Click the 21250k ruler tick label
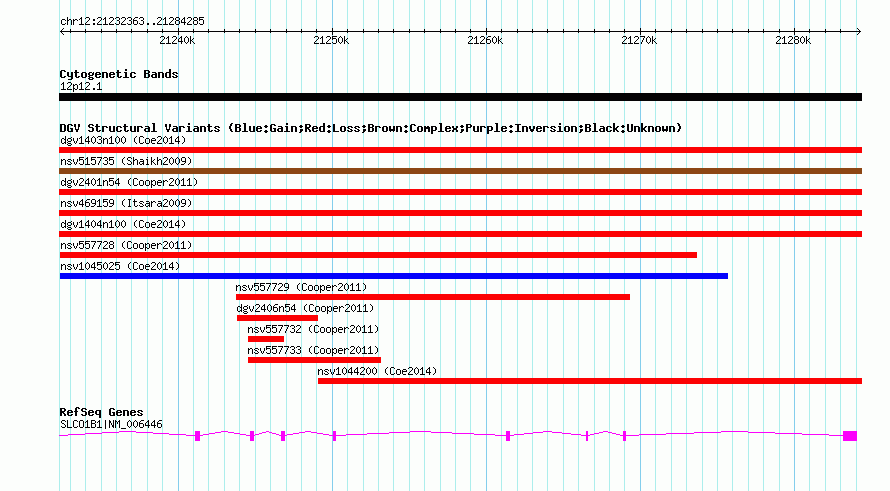The width and height of the screenshot is (890, 491). 331,40
